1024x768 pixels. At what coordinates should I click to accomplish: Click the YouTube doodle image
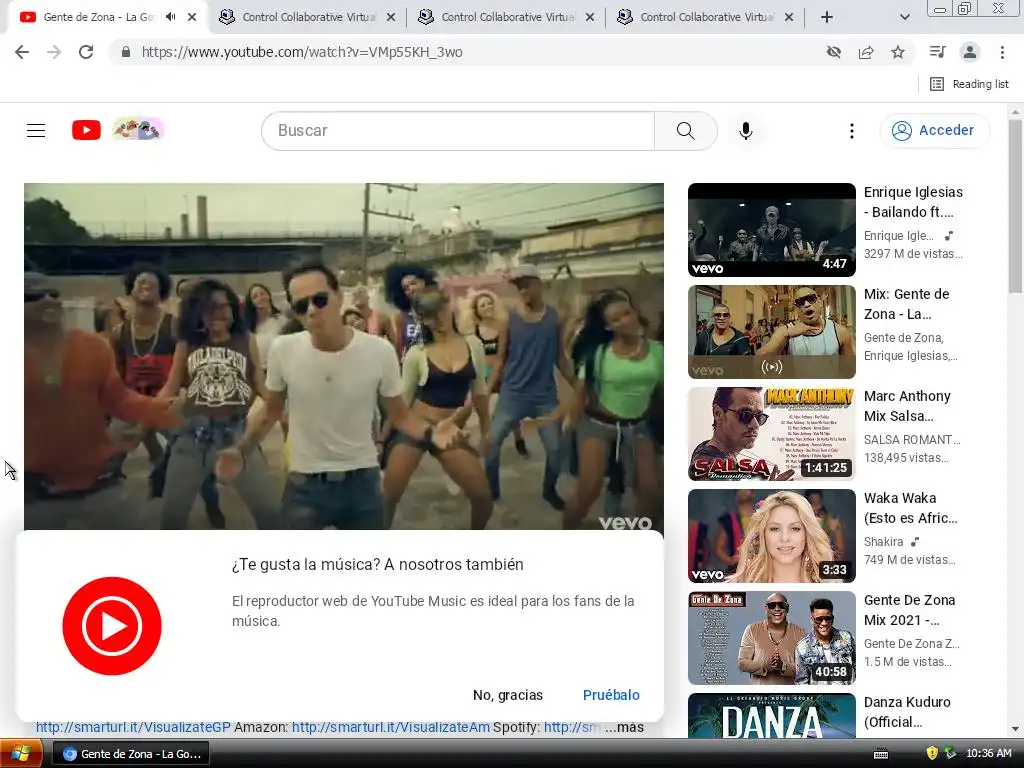pos(137,129)
